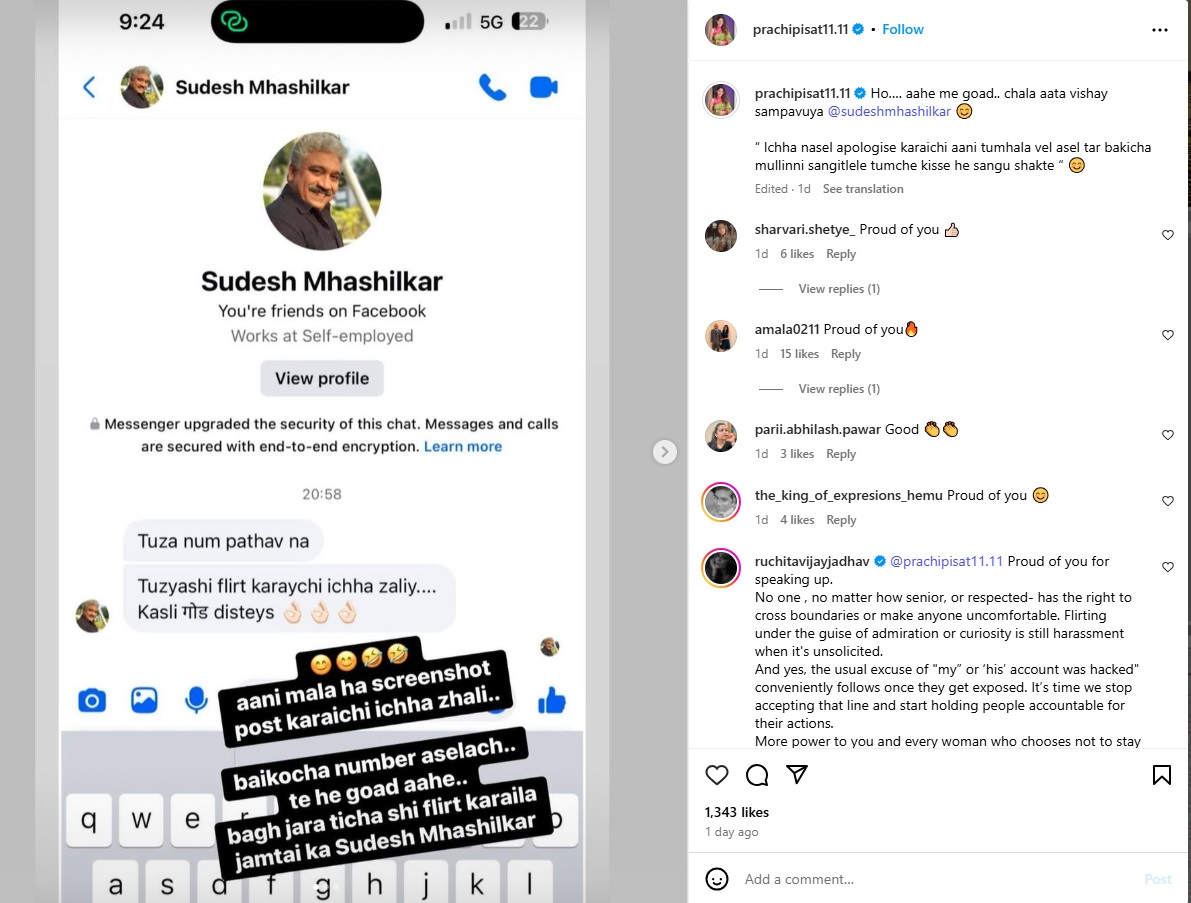Like the post with the heart icon

(x=716, y=775)
